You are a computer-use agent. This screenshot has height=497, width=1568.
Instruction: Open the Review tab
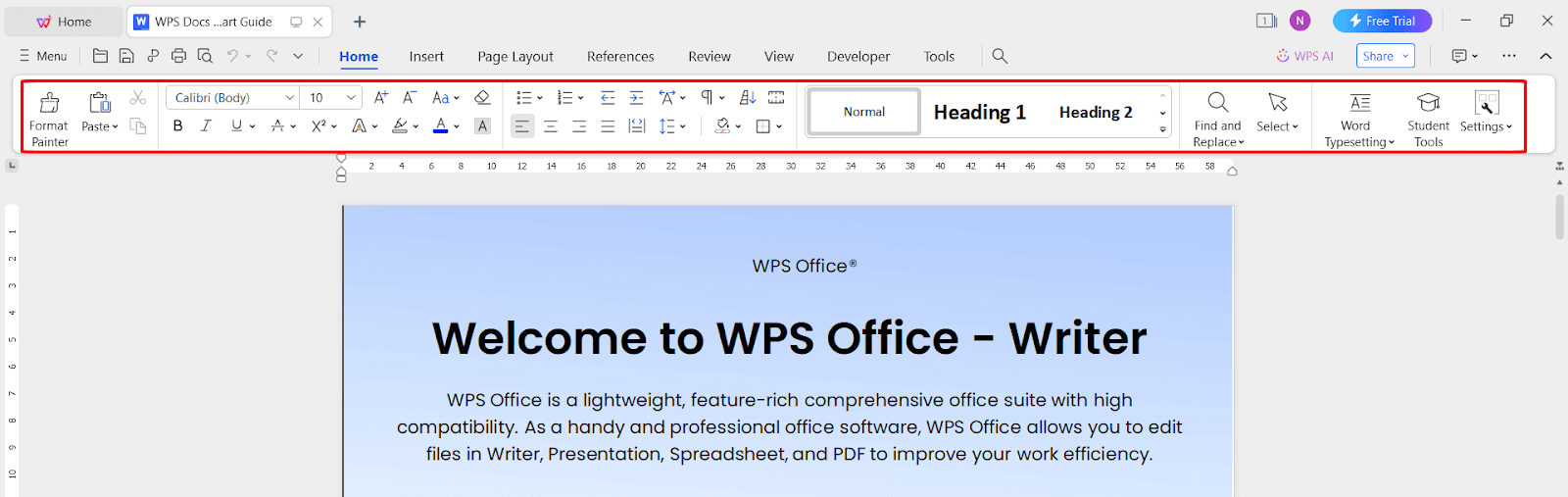pyautogui.click(x=710, y=56)
